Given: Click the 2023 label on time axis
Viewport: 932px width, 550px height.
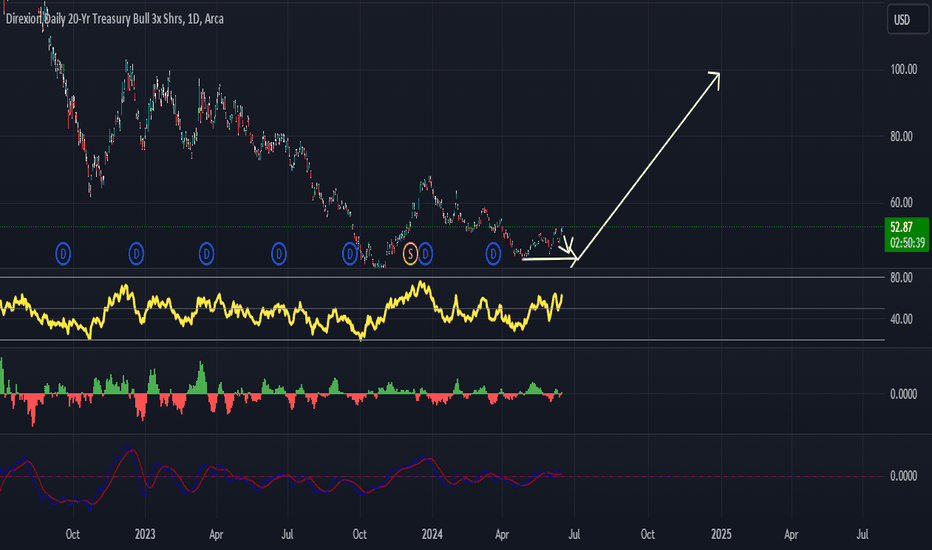Looking at the screenshot, I should (x=145, y=534).
